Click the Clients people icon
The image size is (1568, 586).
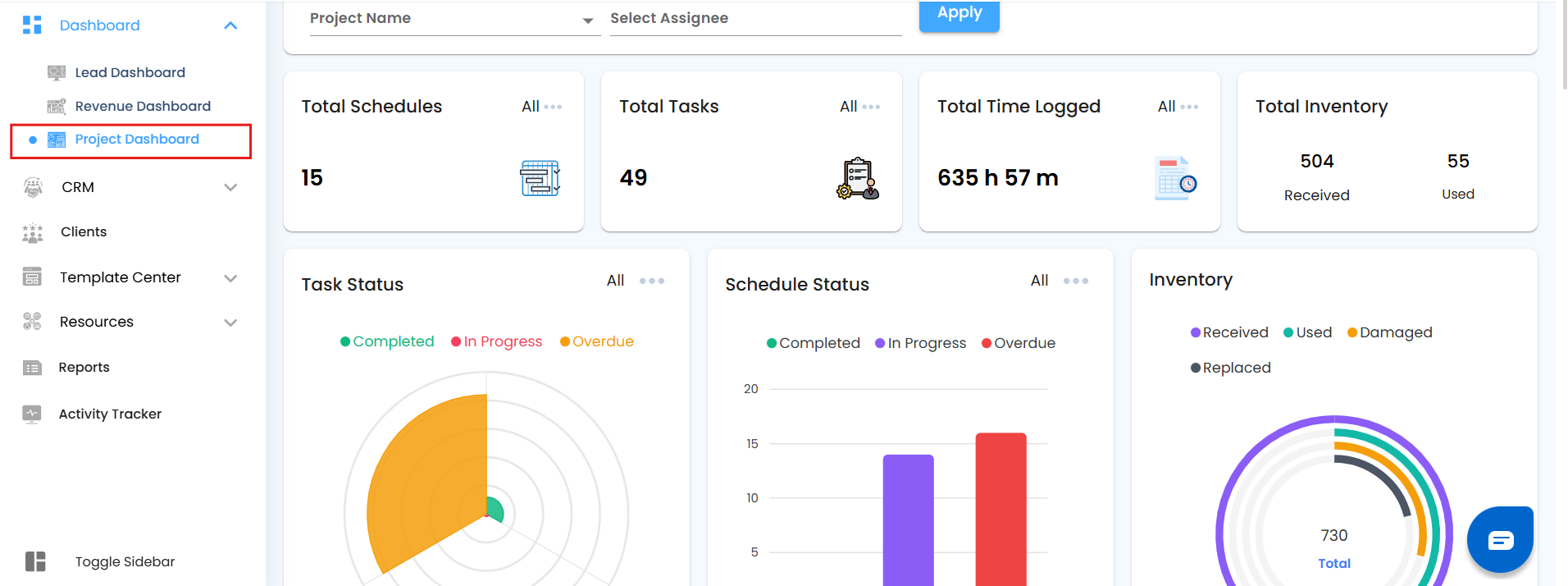(33, 233)
